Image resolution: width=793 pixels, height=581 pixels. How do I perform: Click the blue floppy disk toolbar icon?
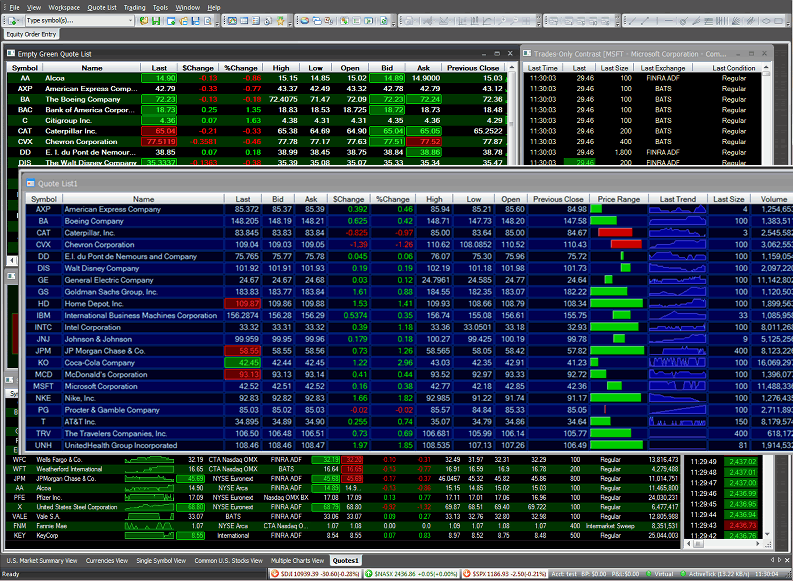(x=195, y=21)
